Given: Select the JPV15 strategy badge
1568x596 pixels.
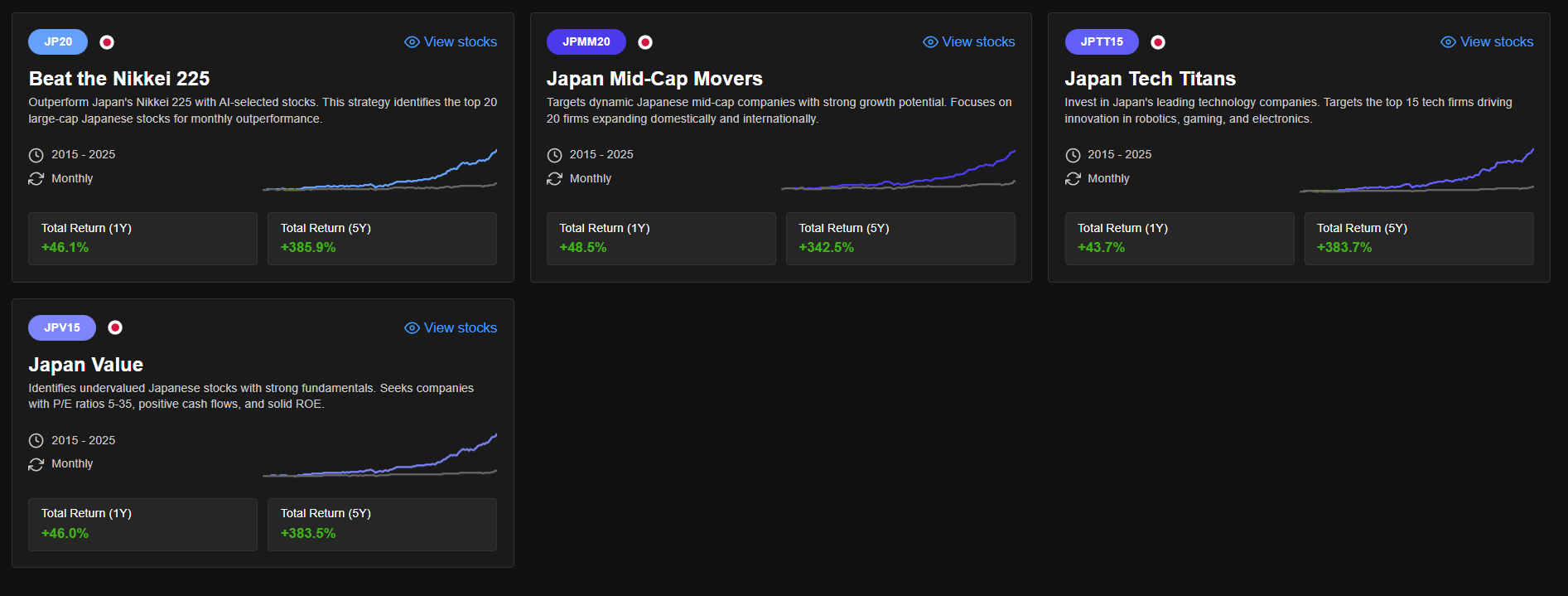Looking at the screenshot, I should 62,327.
